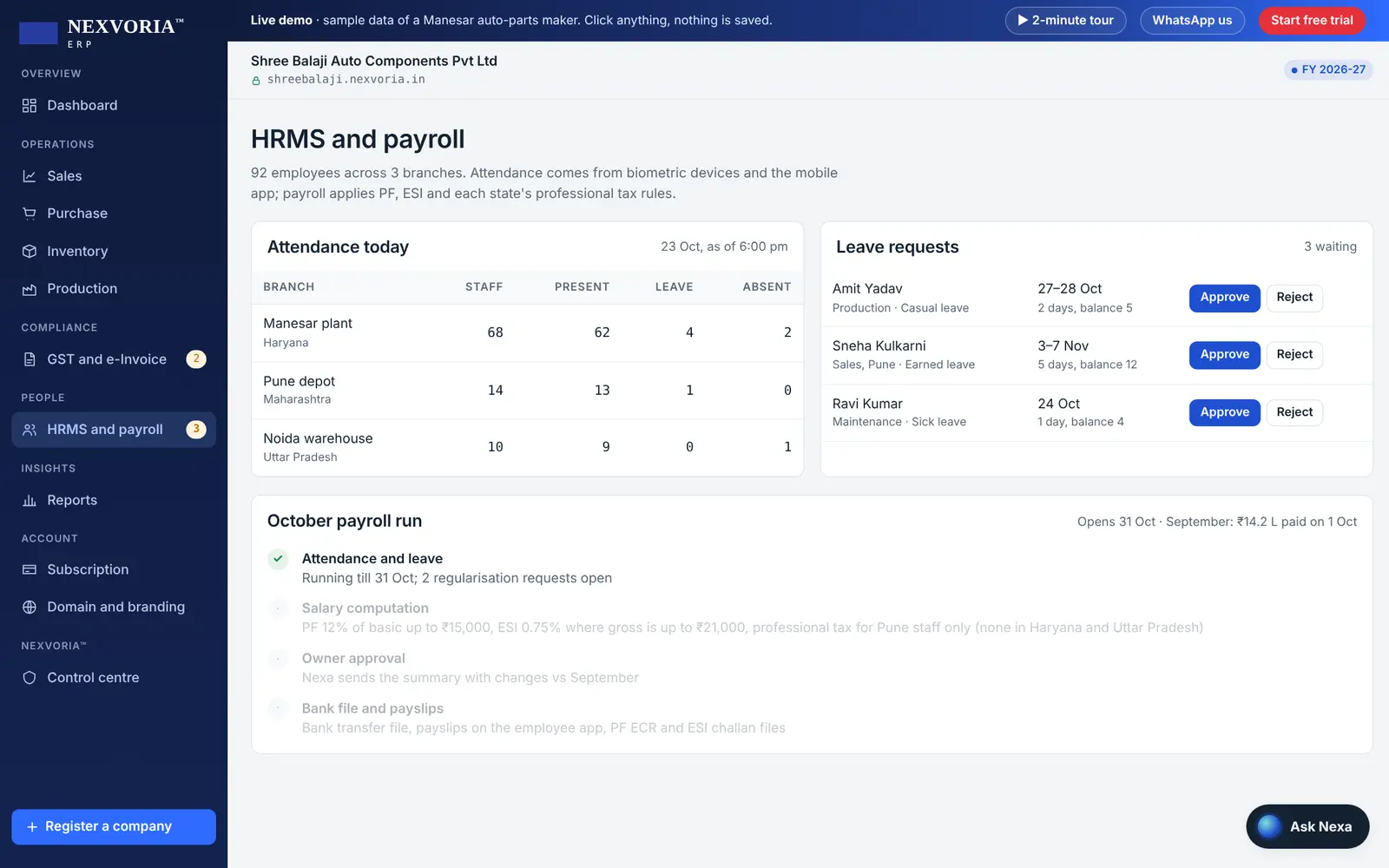Click the HRMS people icon
The height and width of the screenshot is (868, 1389).
click(30, 430)
